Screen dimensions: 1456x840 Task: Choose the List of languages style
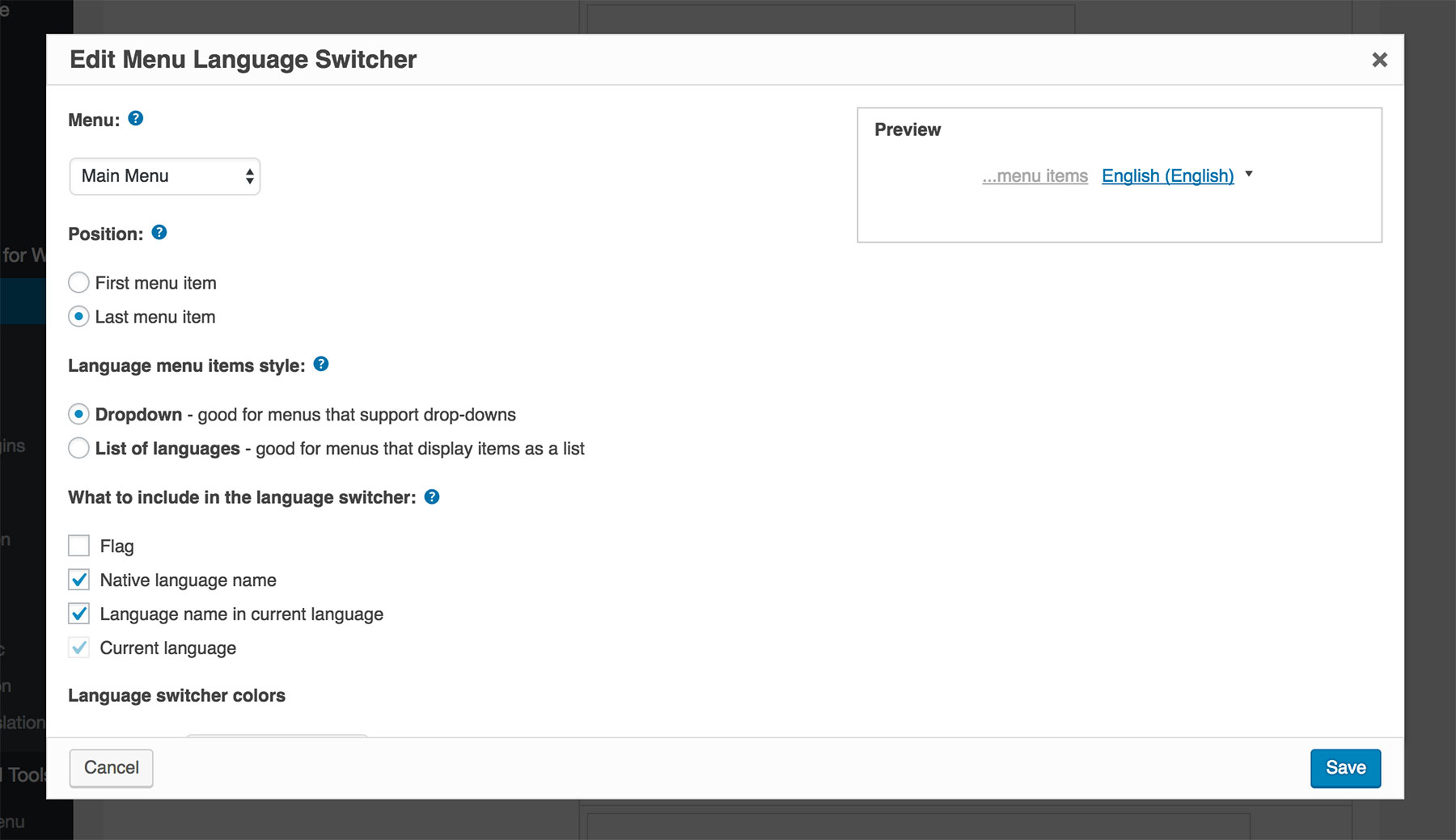[x=78, y=448]
